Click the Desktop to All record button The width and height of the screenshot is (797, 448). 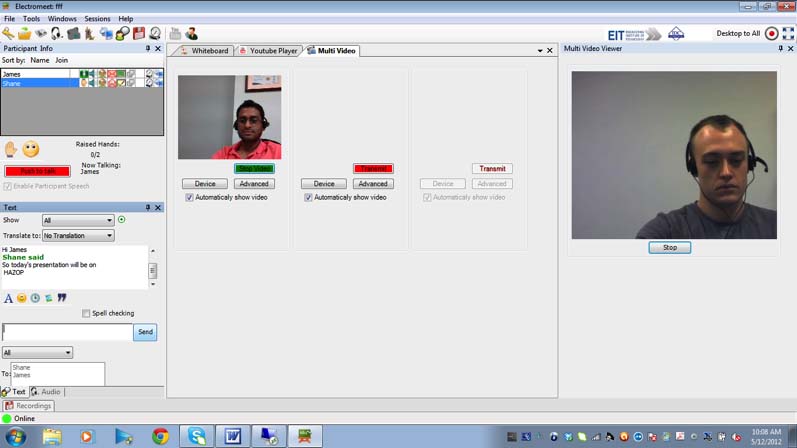pyautogui.click(x=772, y=34)
